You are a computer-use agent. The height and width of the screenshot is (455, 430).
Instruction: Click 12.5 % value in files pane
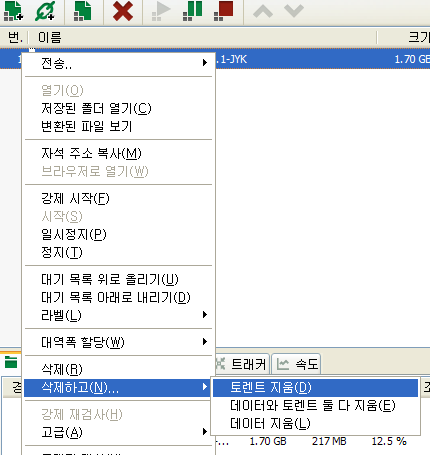click(x=389, y=441)
